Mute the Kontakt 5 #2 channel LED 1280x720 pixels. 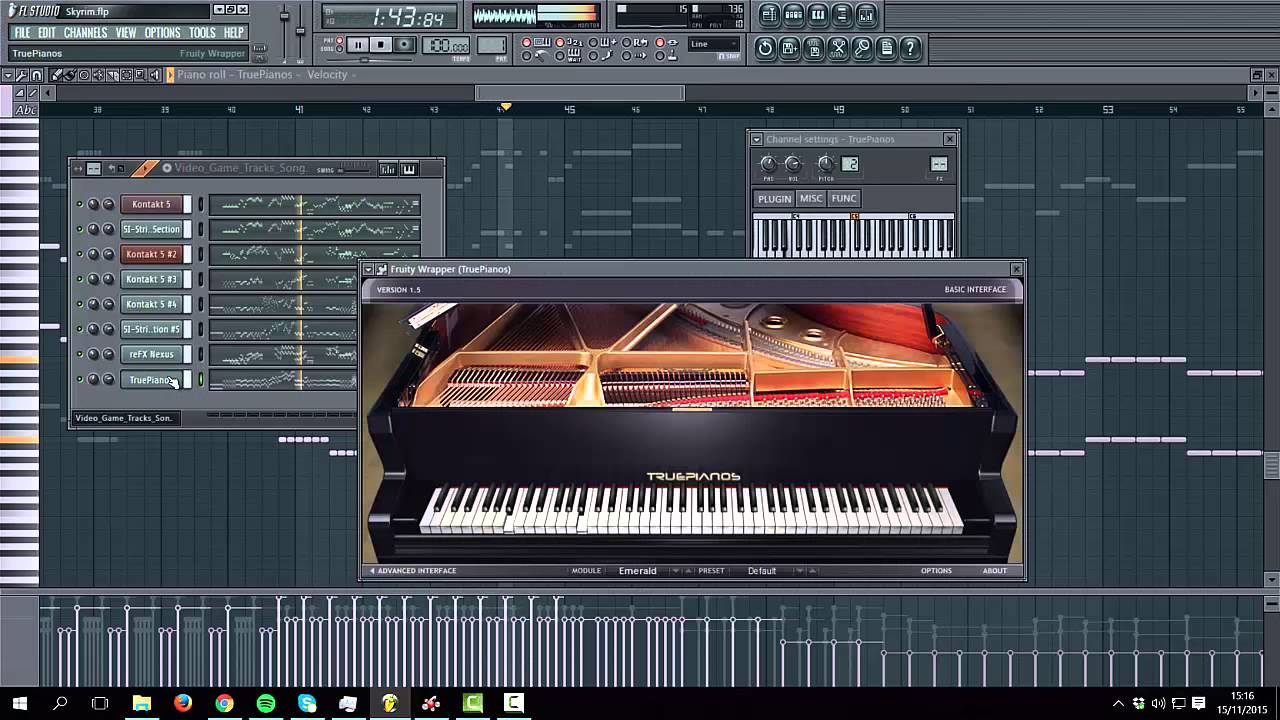tap(80, 254)
